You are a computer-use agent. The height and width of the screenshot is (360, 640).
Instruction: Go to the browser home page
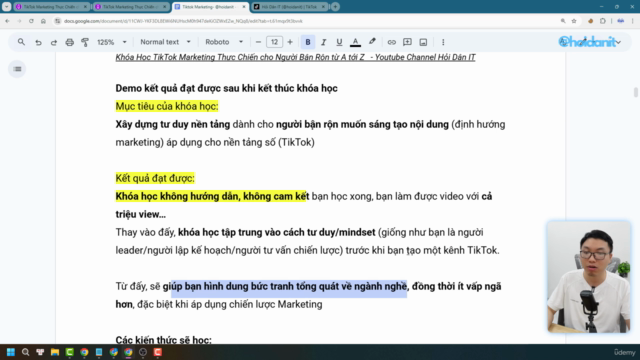click(43, 21)
